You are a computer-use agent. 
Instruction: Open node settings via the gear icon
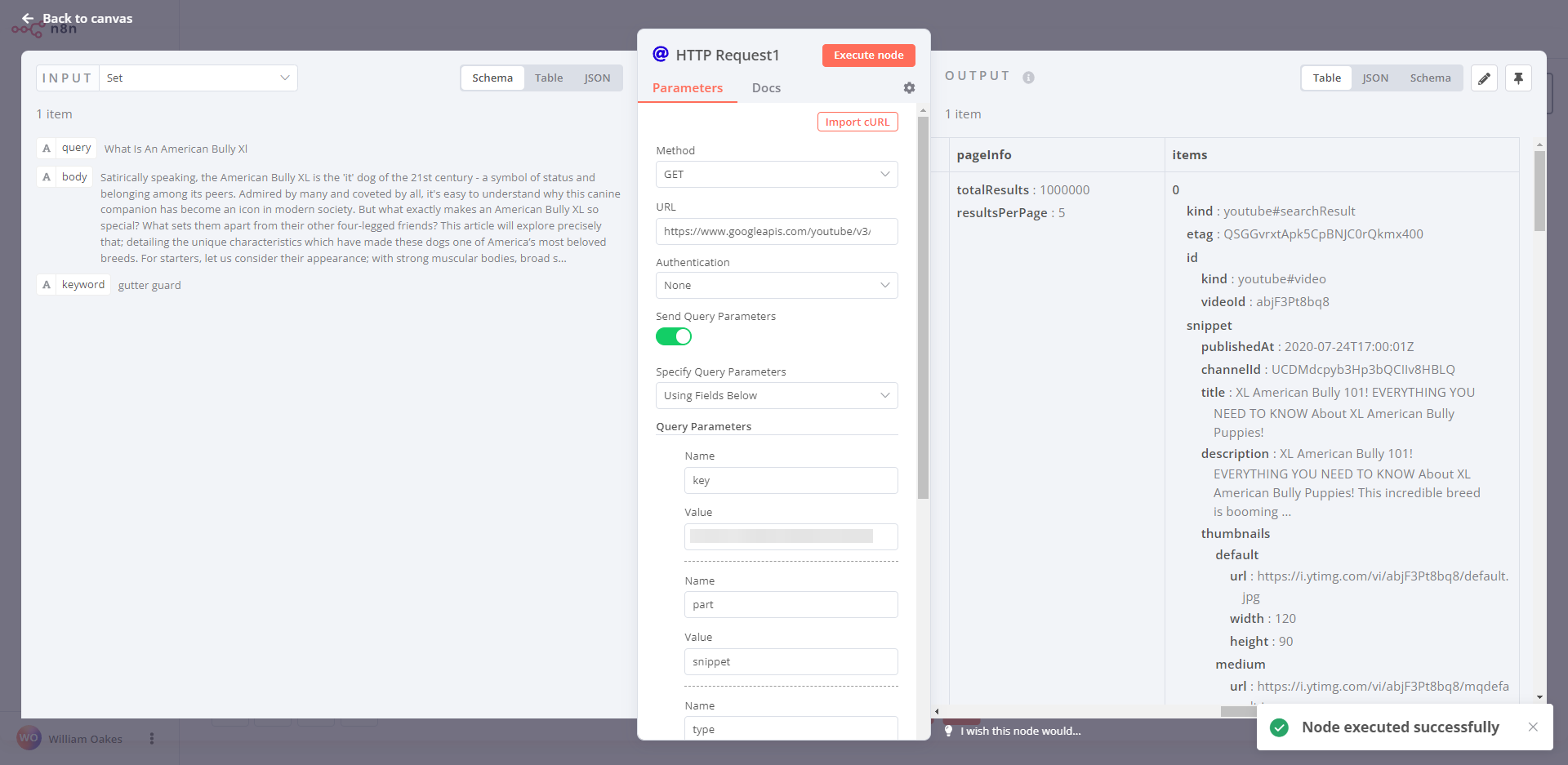click(909, 88)
